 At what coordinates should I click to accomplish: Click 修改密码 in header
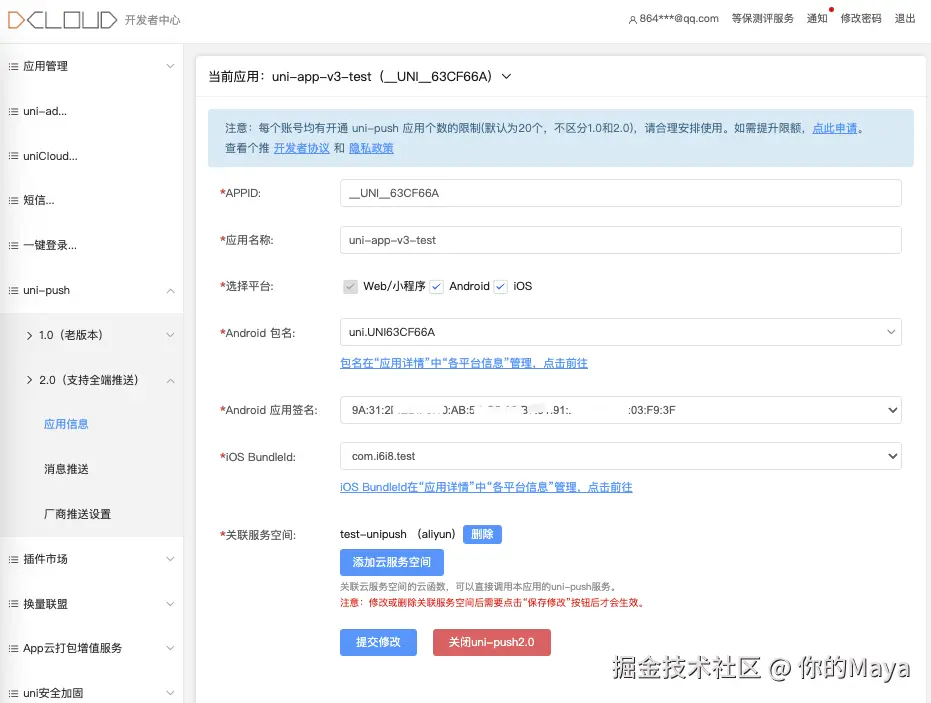pyautogui.click(x=861, y=18)
